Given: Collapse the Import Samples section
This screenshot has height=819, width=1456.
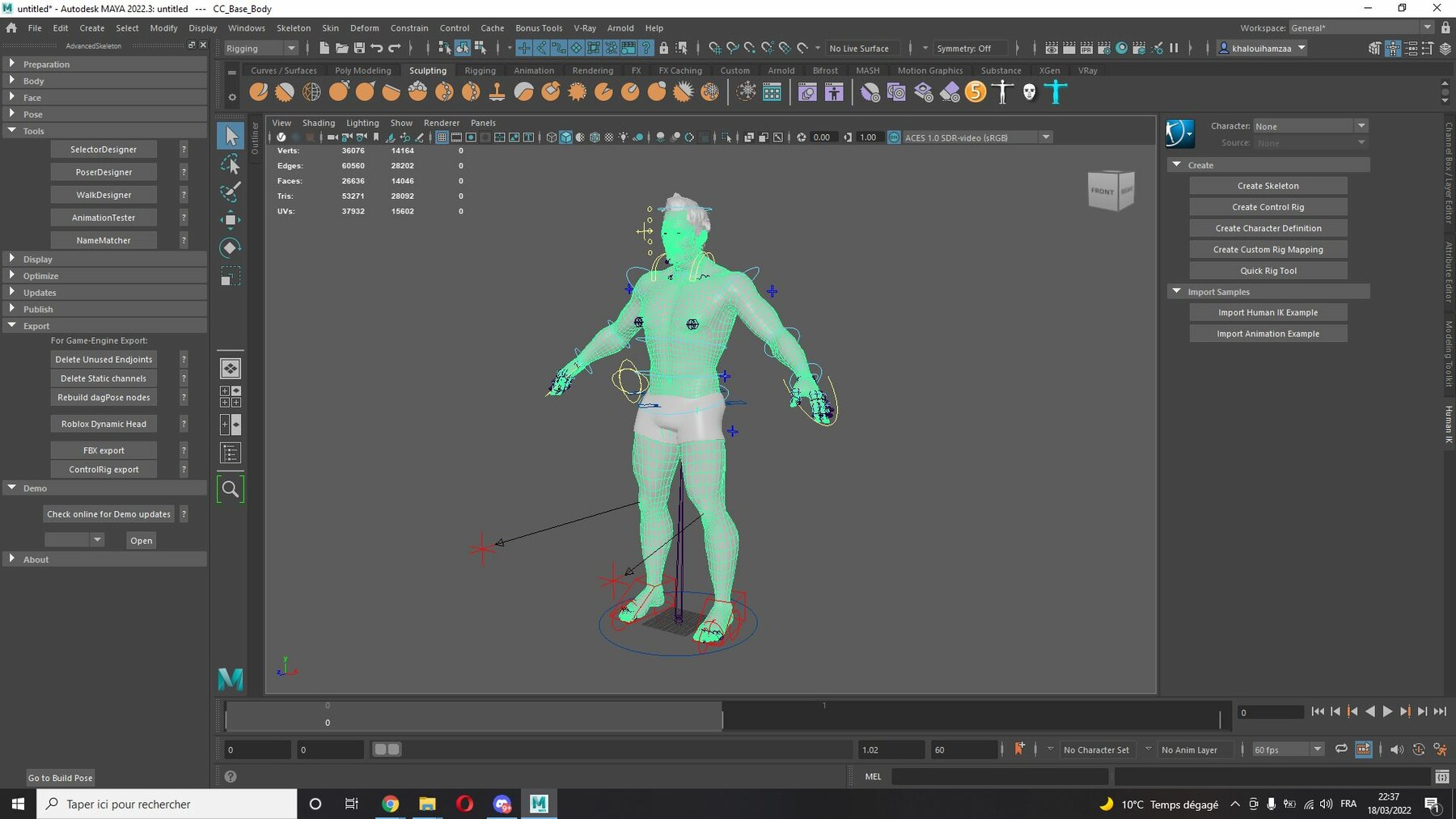Looking at the screenshot, I should click(x=1268, y=292).
